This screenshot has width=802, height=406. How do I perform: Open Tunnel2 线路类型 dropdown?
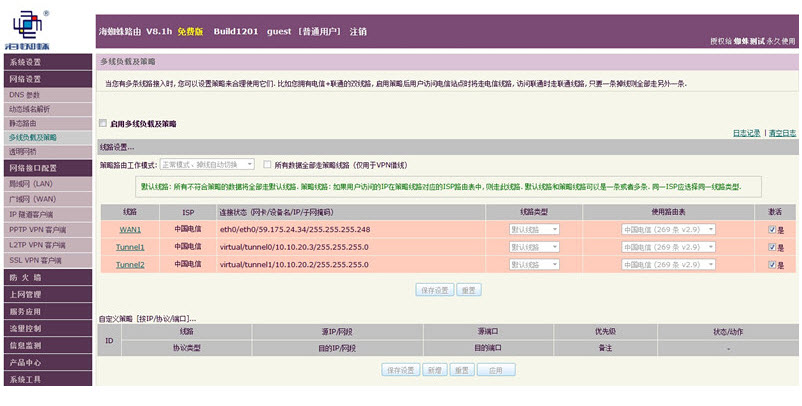[534, 265]
